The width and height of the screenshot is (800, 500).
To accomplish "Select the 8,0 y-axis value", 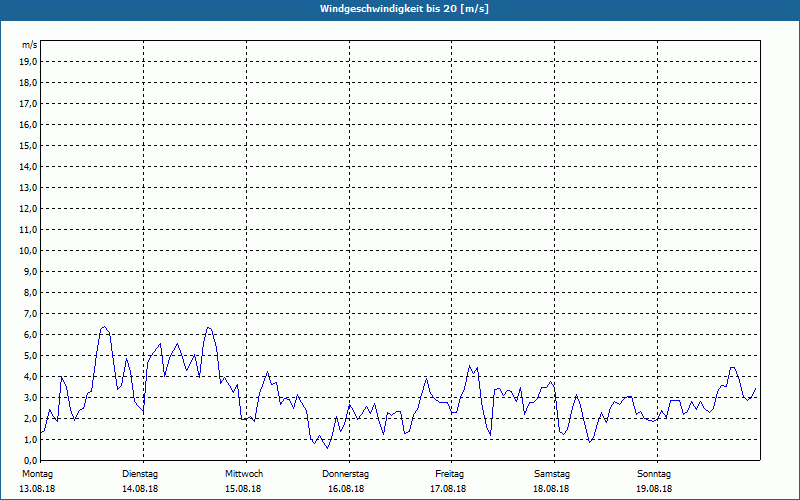I will (x=30, y=293).
